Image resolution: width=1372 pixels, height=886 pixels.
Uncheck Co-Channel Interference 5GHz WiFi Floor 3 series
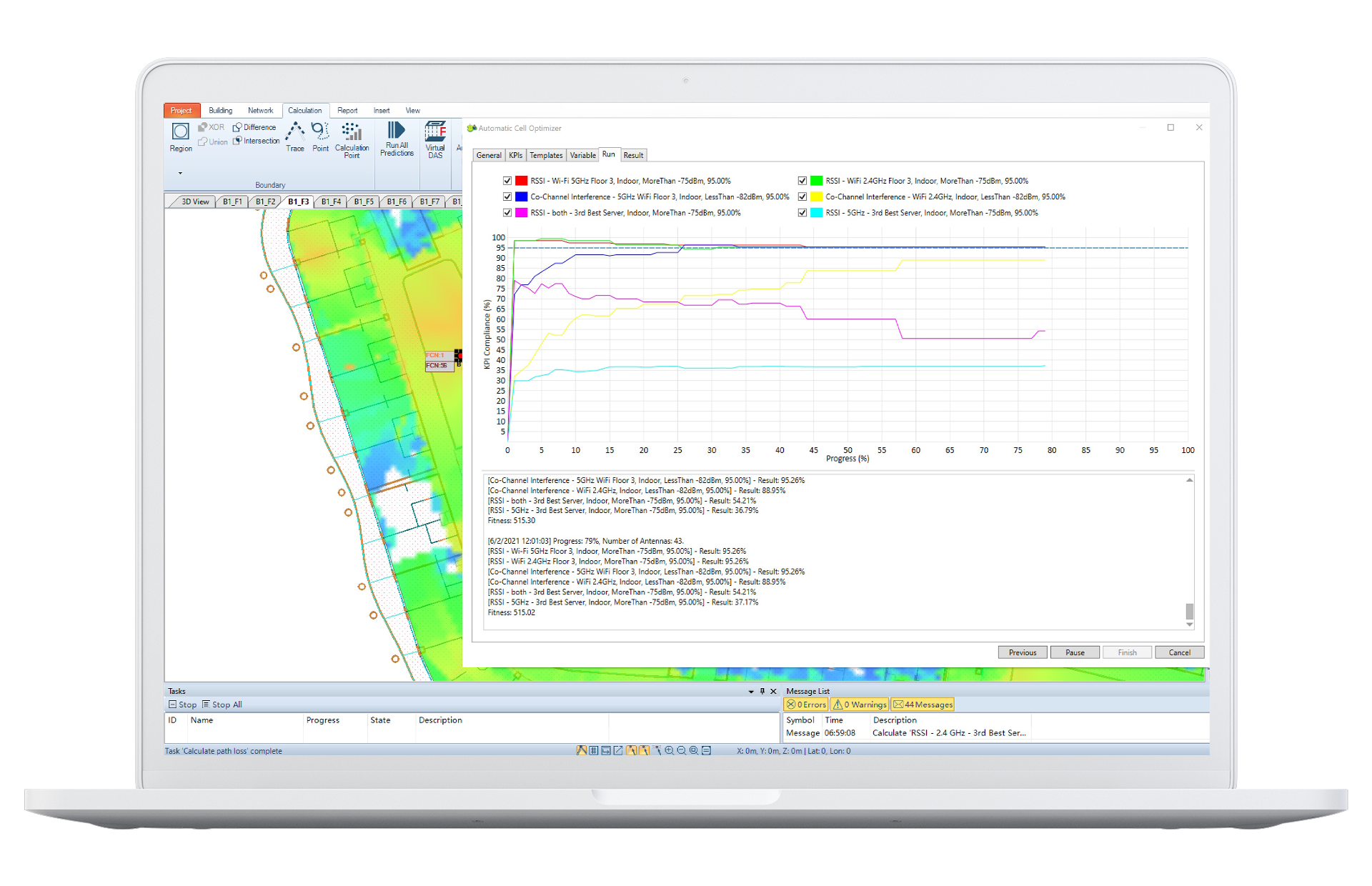[507, 196]
